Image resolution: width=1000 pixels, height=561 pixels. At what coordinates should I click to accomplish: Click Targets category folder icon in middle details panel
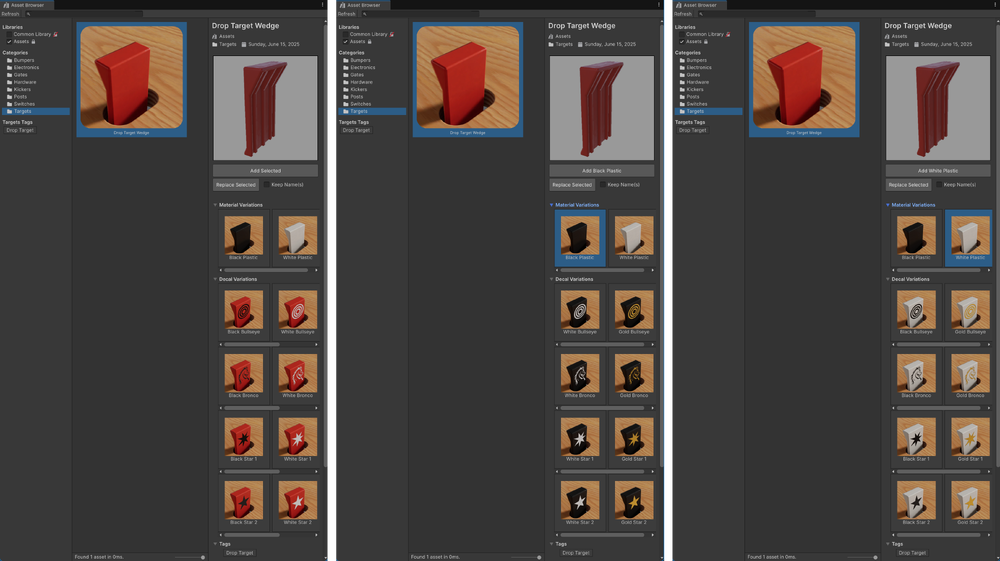coord(551,45)
